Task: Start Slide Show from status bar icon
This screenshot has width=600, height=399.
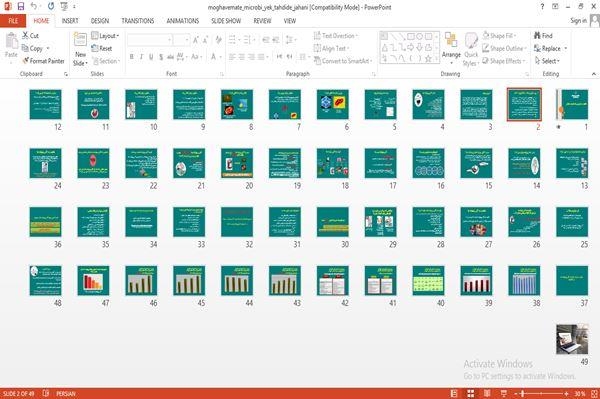Action: click(504, 393)
